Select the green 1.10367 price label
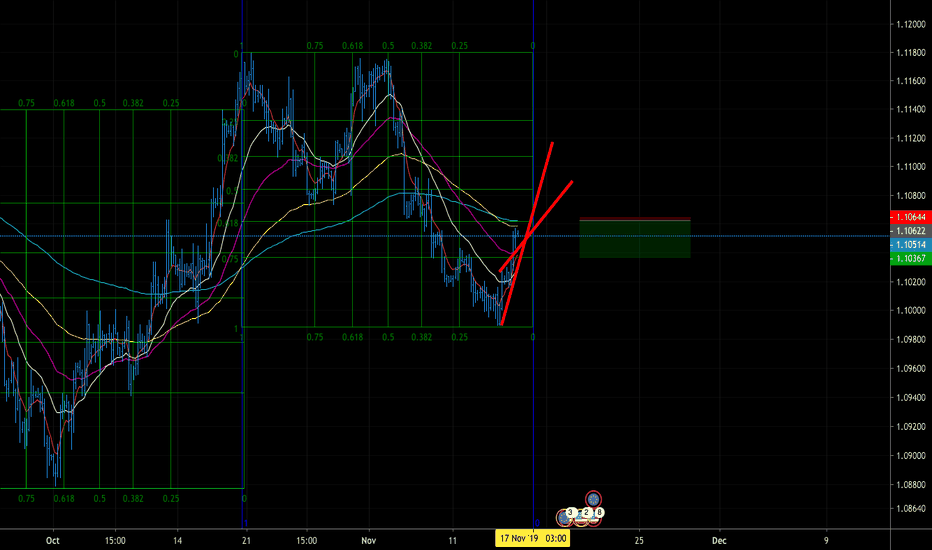The height and width of the screenshot is (550, 932). (x=909, y=258)
